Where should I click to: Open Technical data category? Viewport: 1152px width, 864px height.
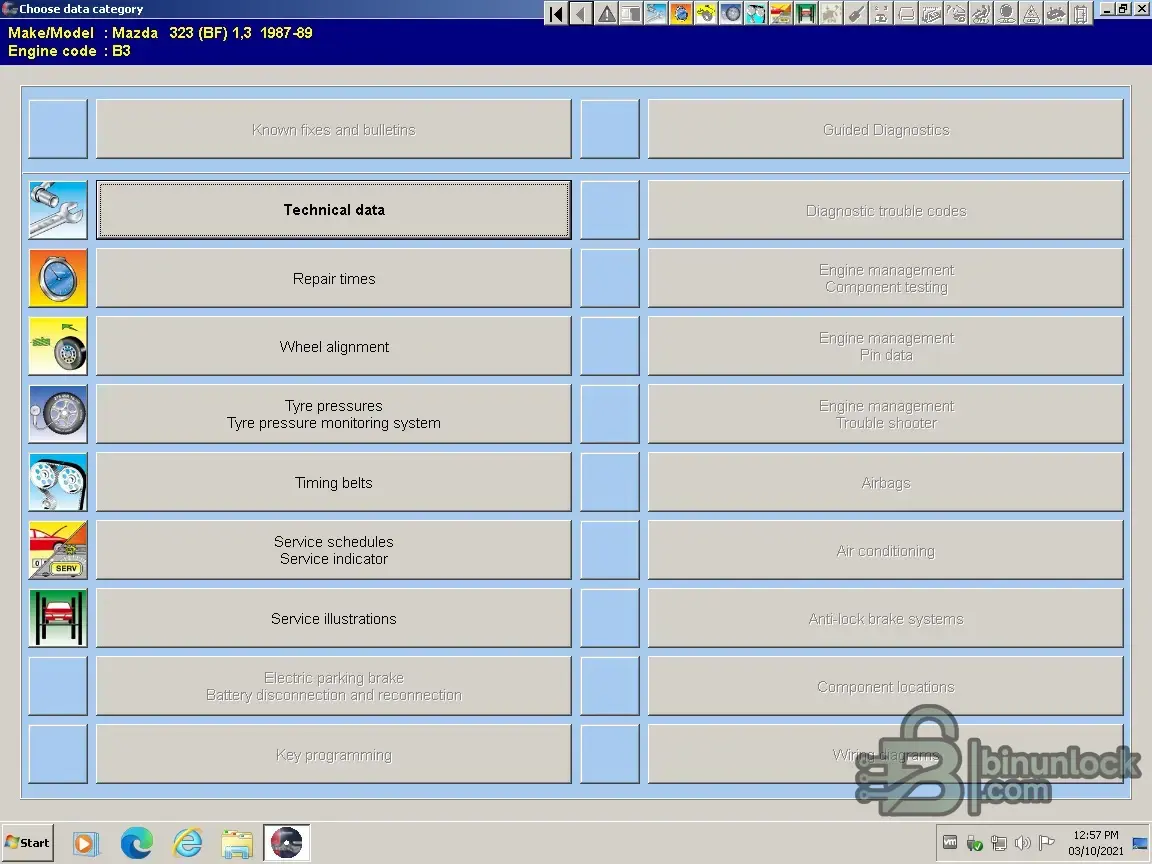[x=334, y=210]
